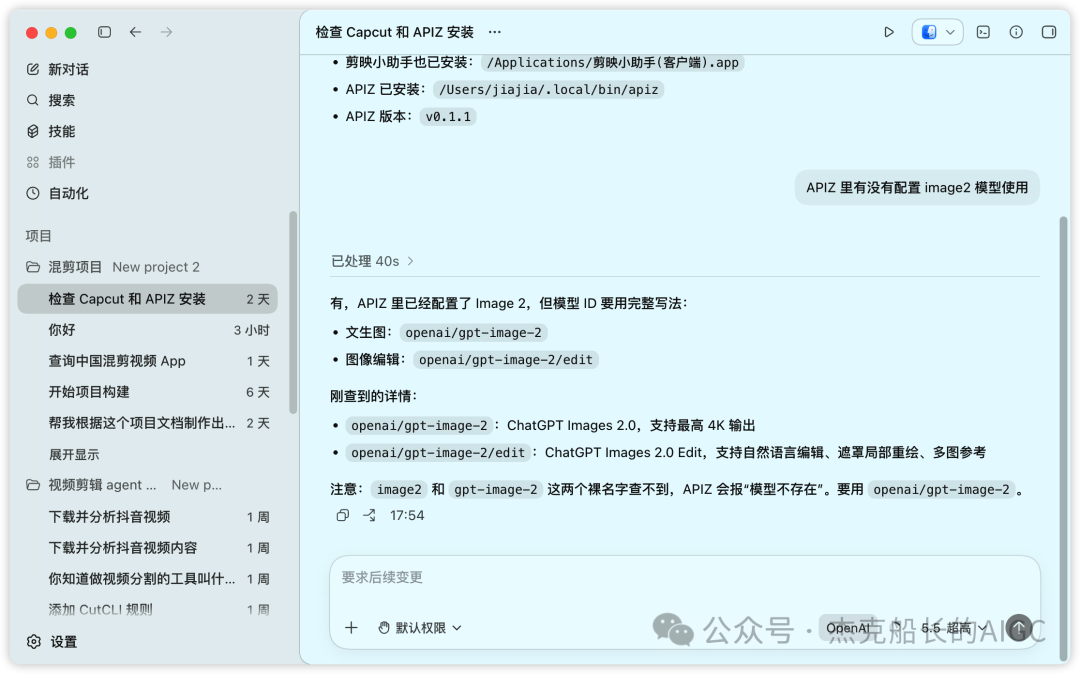The width and height of the screenshot is (1080, 674).
Task: Click the 技能 cube icon
Action: (33, 131)
